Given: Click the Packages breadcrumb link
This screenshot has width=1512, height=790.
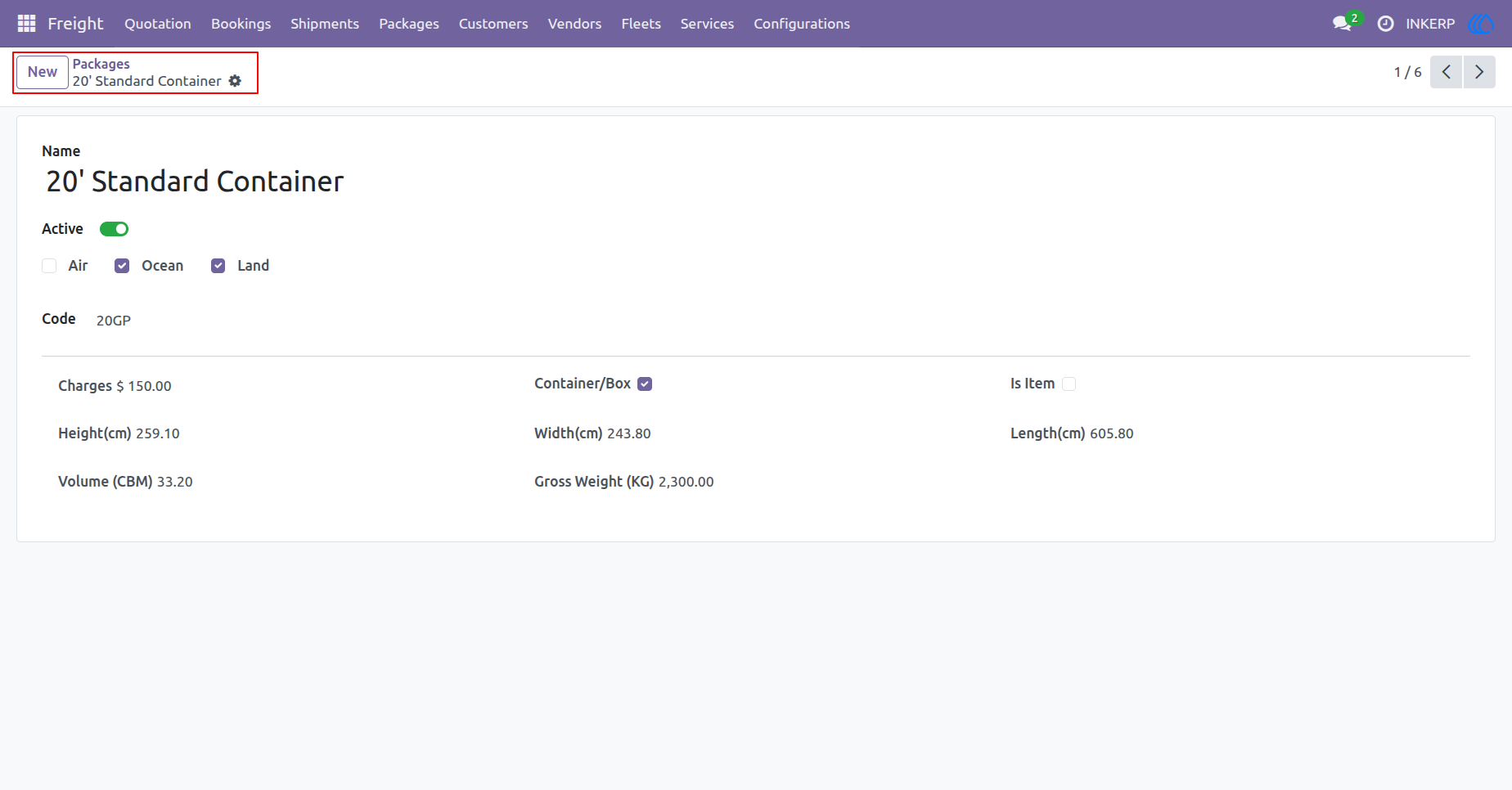Looking at the screenshot, I should click(x=101, y=64).
